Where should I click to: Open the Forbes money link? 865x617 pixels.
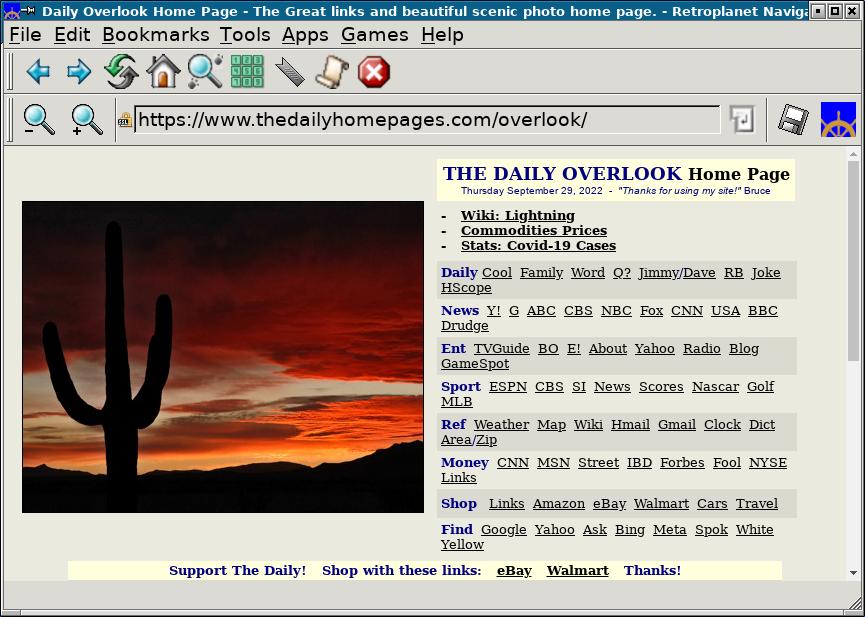pos(682,463)
